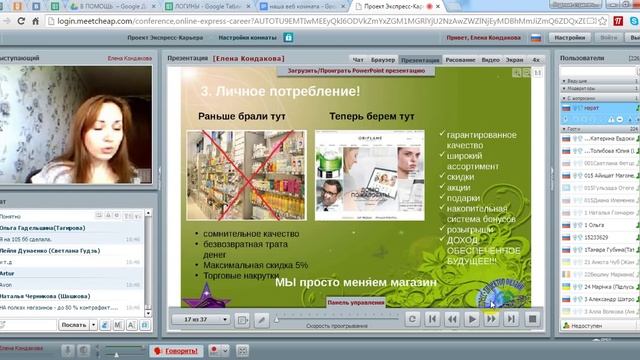Click the browser address bar
This screenshot has width=640, height=360.
322,21
